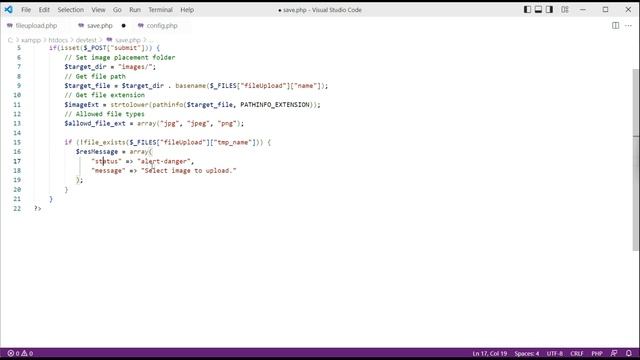Switch to the fileupload.php tab

click(36, 25)
